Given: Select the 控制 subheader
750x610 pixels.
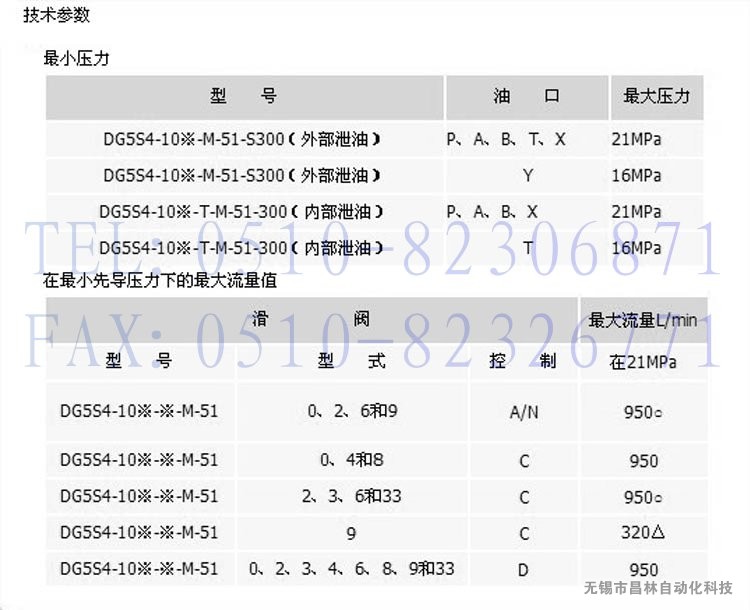Looking at the screenshot, I should click(x=522, y=362).
